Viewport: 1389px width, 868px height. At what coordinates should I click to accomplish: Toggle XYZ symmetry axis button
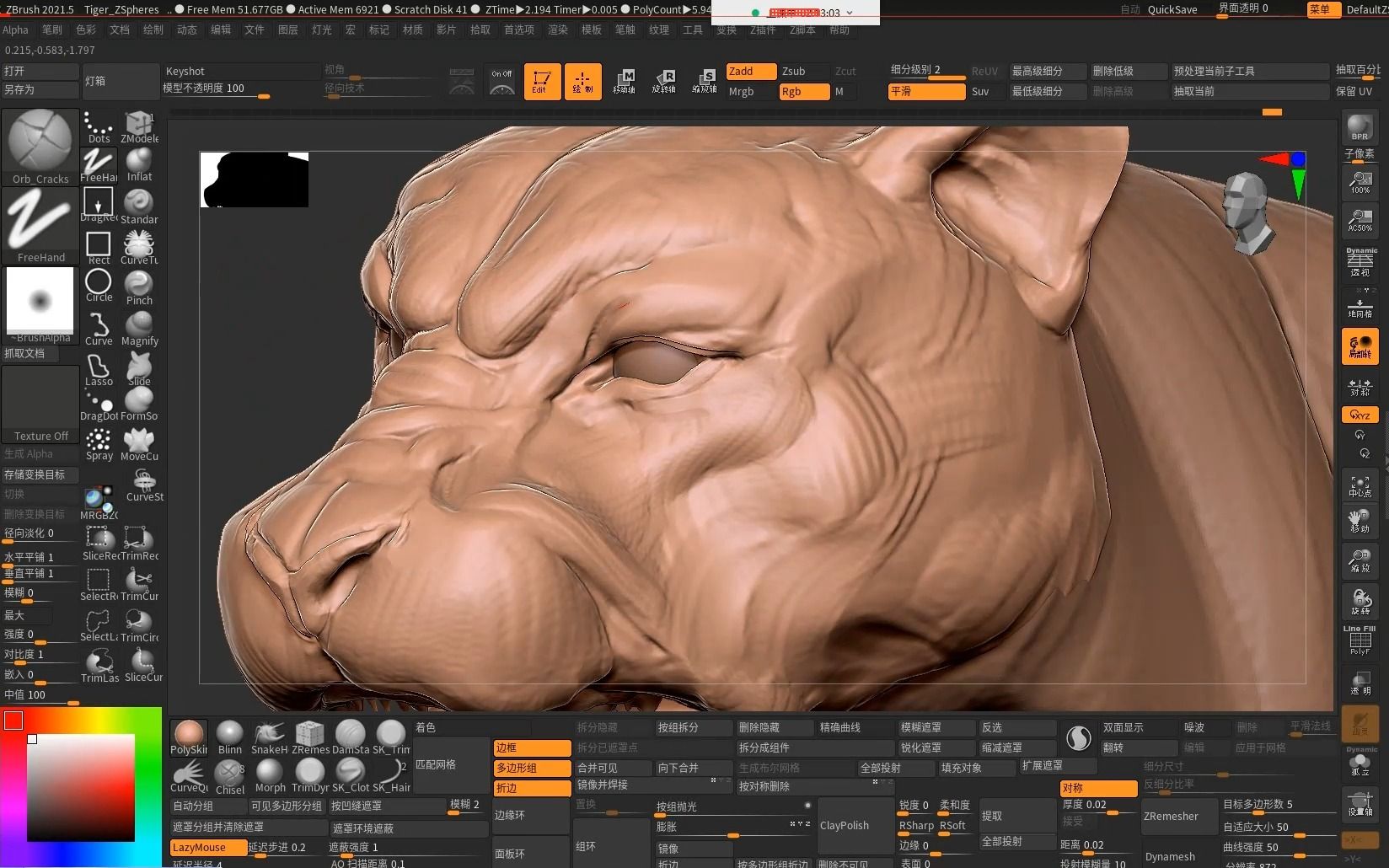(1360, 415)
